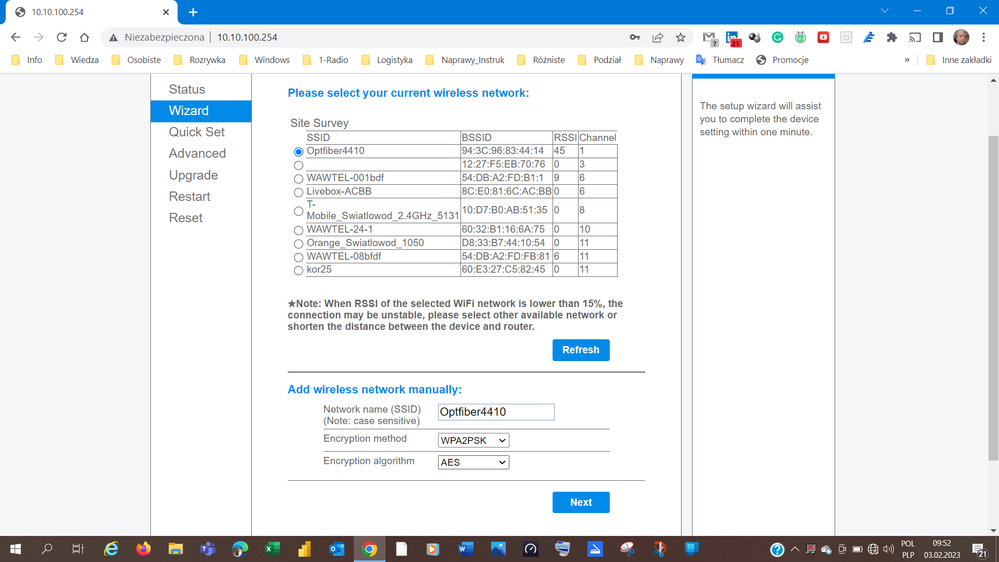The image size is (999, 562).
Task: Open the Grammarly extension icon
Action: [776, 37]
